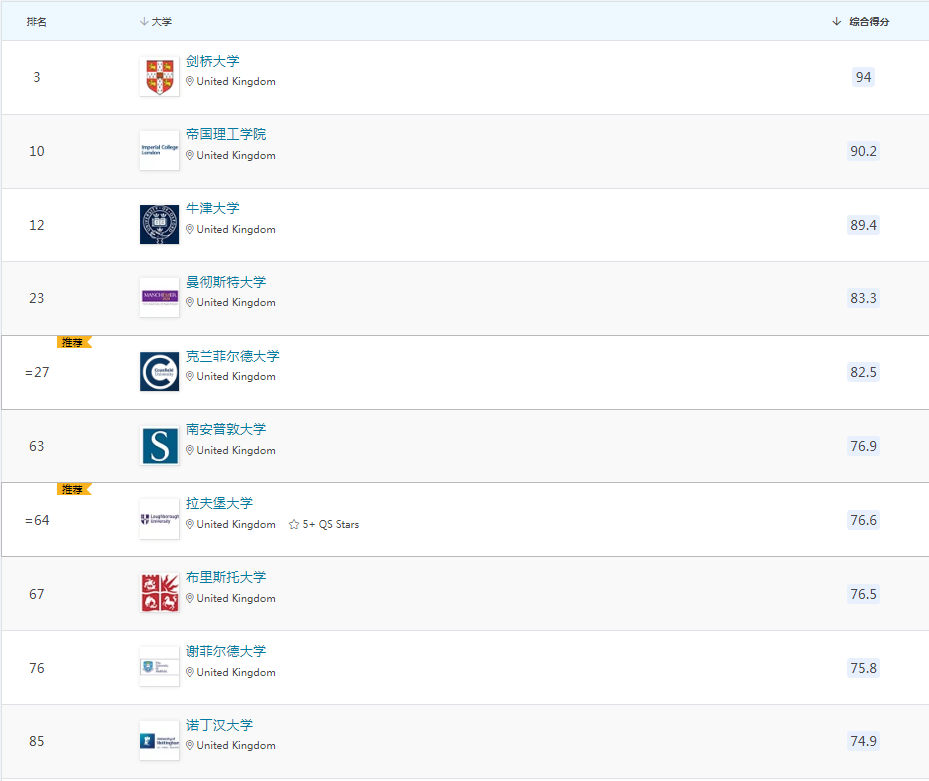Open 牛津大学 university link

click(x=213, y=208)
